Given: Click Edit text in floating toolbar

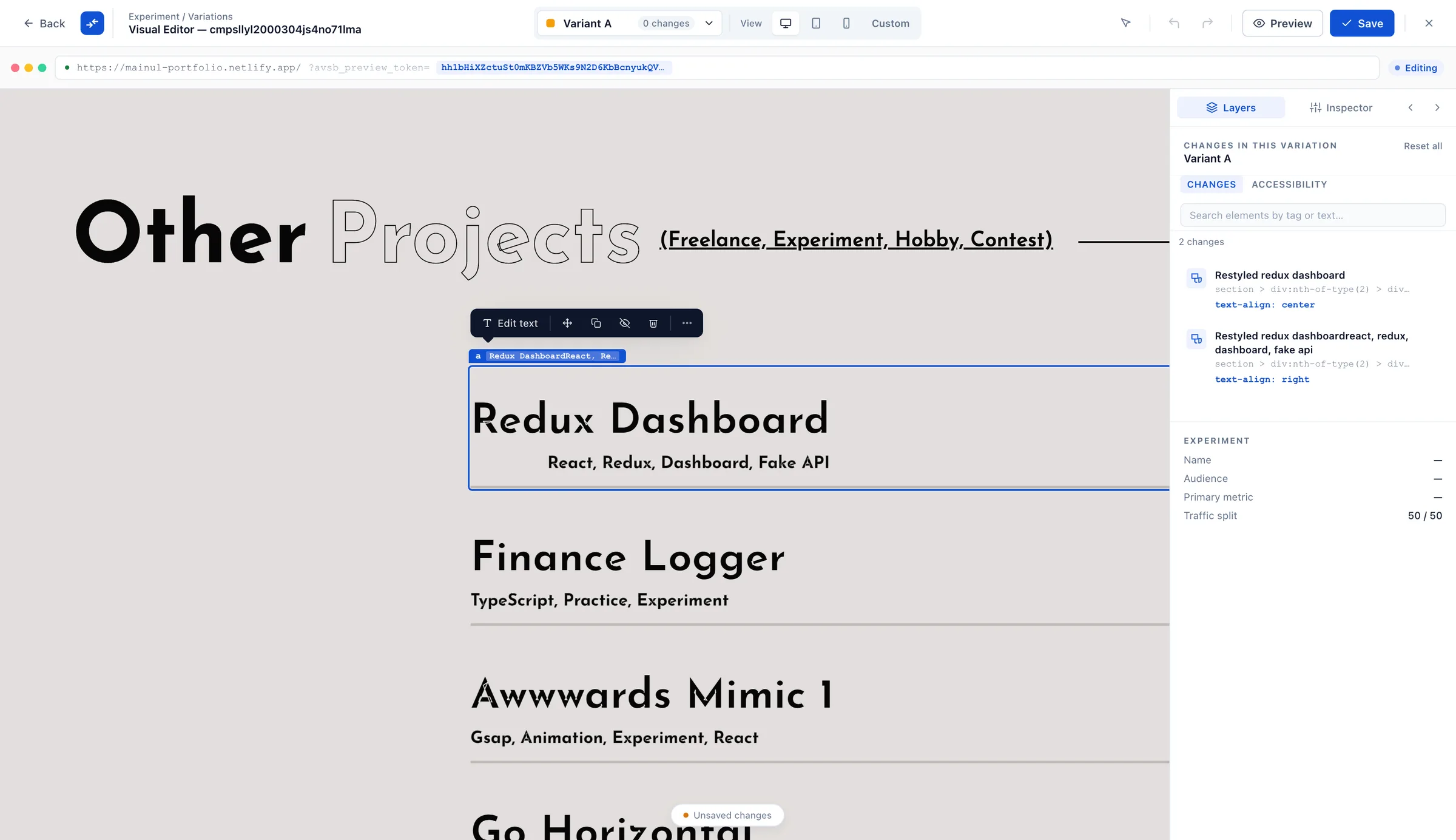Looking at the screenshot, I should (x=510, y=323).
